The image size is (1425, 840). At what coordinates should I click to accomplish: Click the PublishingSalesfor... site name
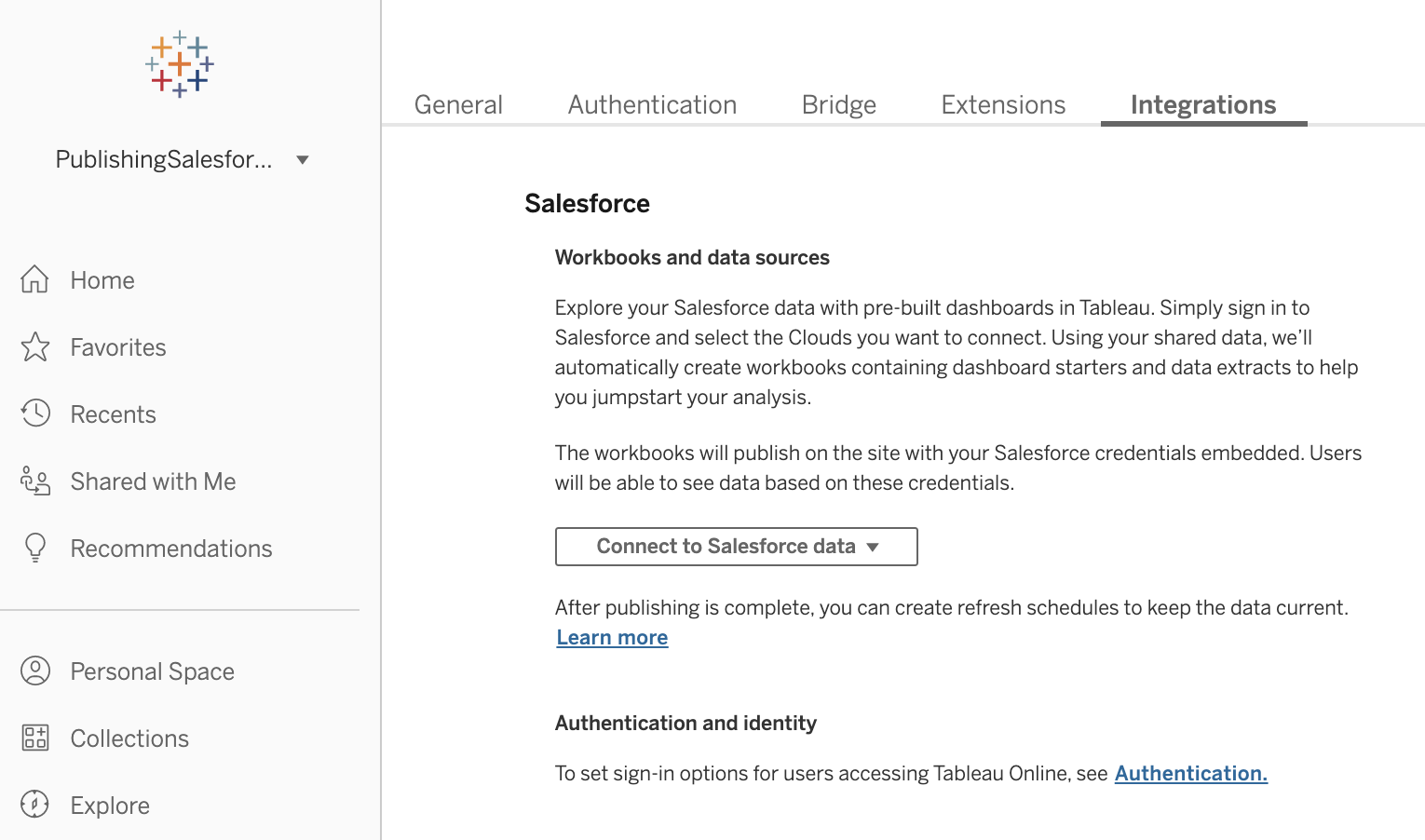click(x=164, y=160)
